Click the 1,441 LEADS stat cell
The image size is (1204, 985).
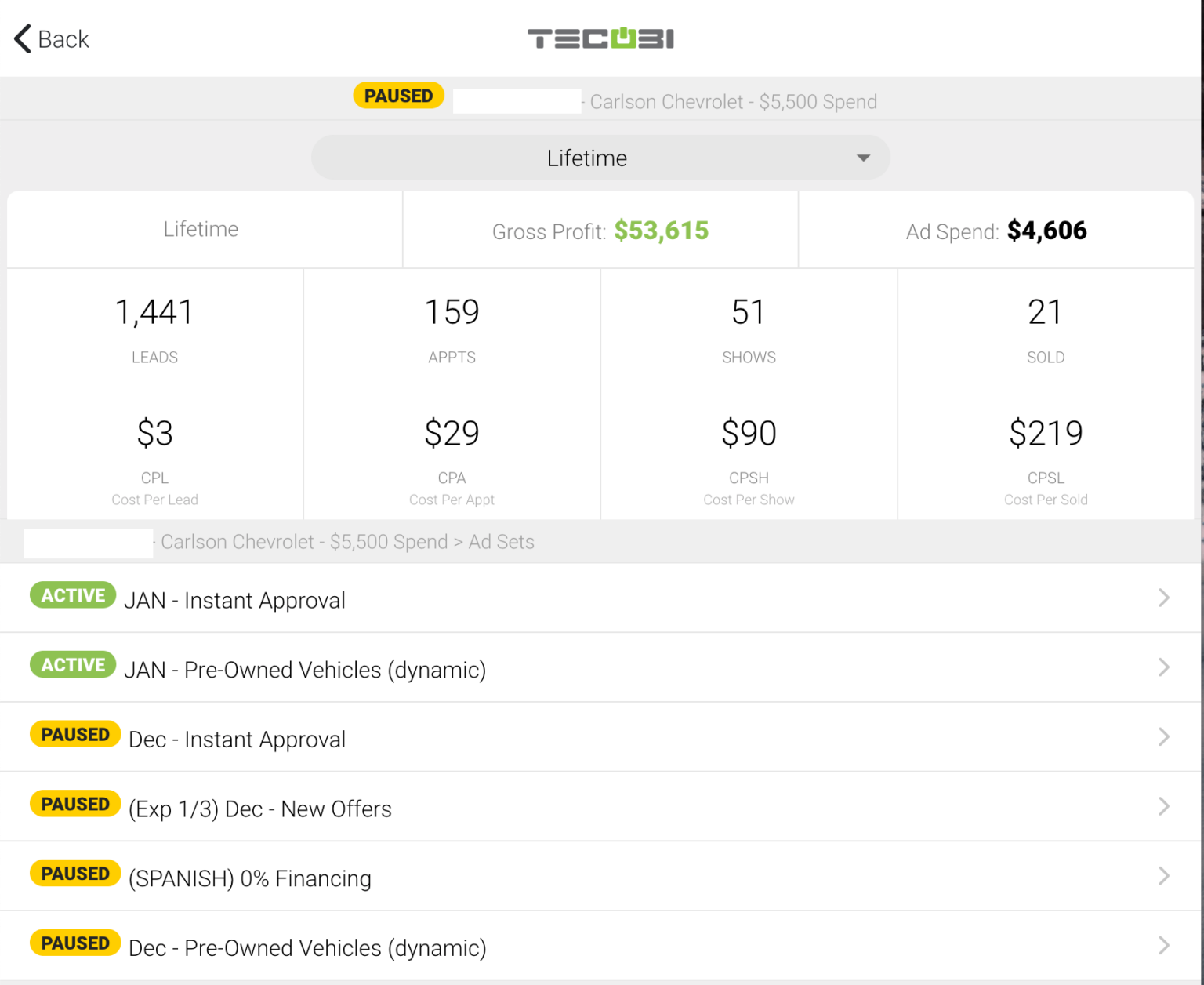(154, 329)
